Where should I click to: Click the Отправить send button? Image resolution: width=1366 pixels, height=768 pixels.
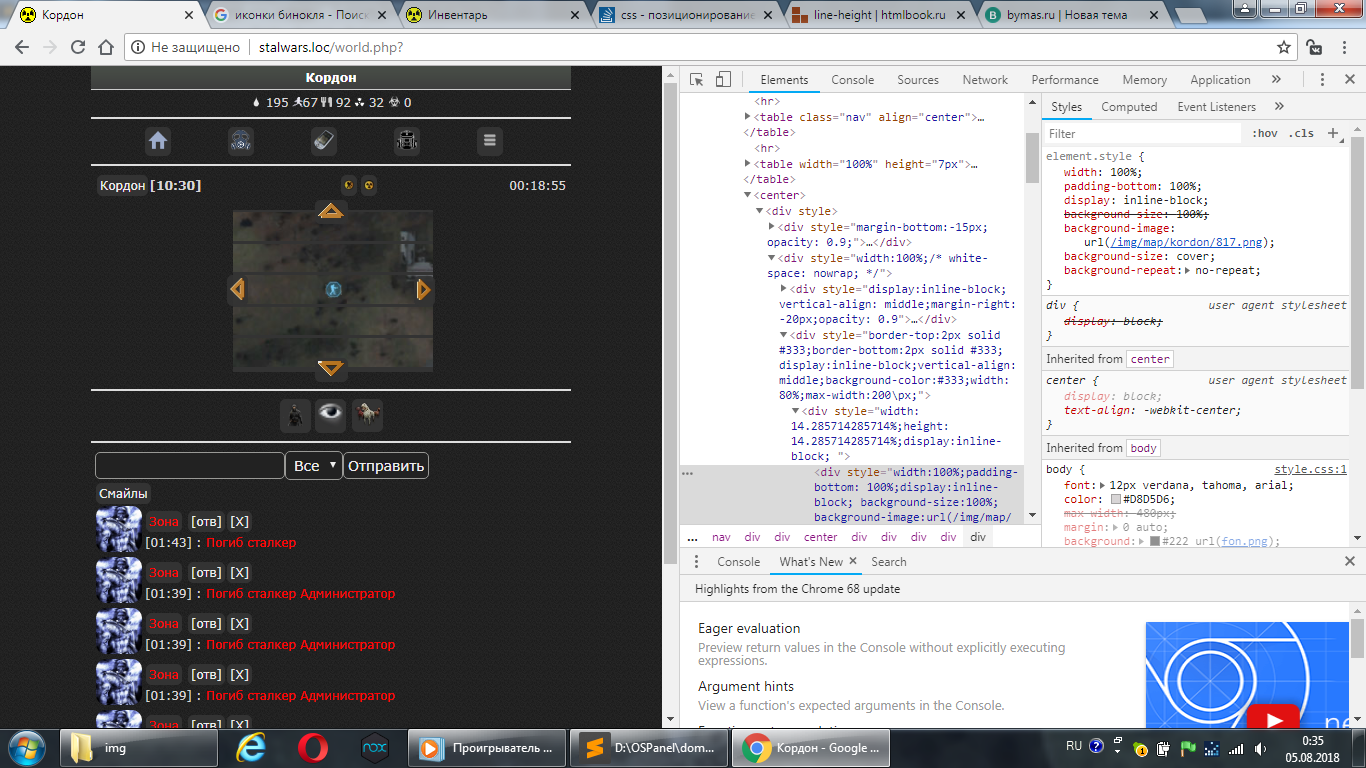[x=385, y=466]
